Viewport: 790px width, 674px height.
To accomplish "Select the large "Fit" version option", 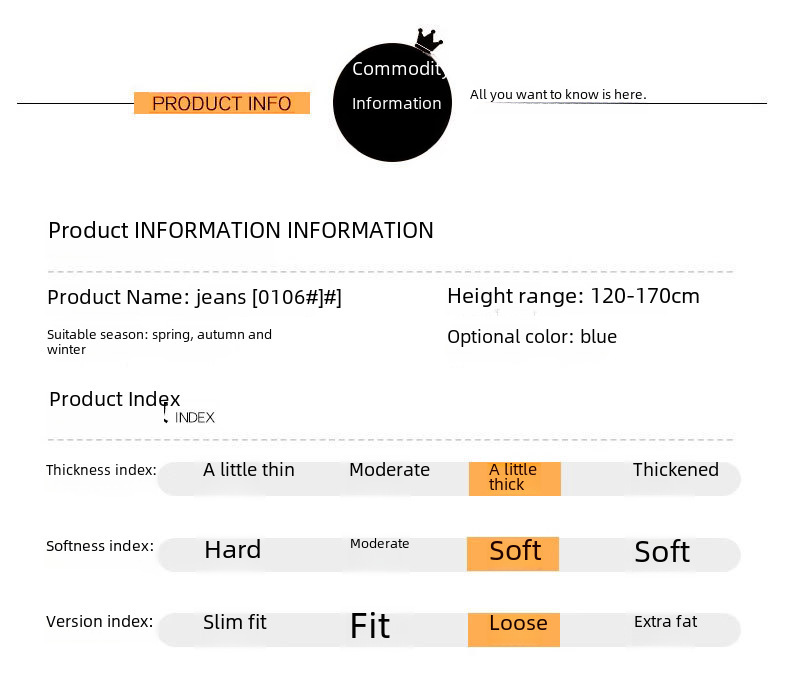I will 369,626.
